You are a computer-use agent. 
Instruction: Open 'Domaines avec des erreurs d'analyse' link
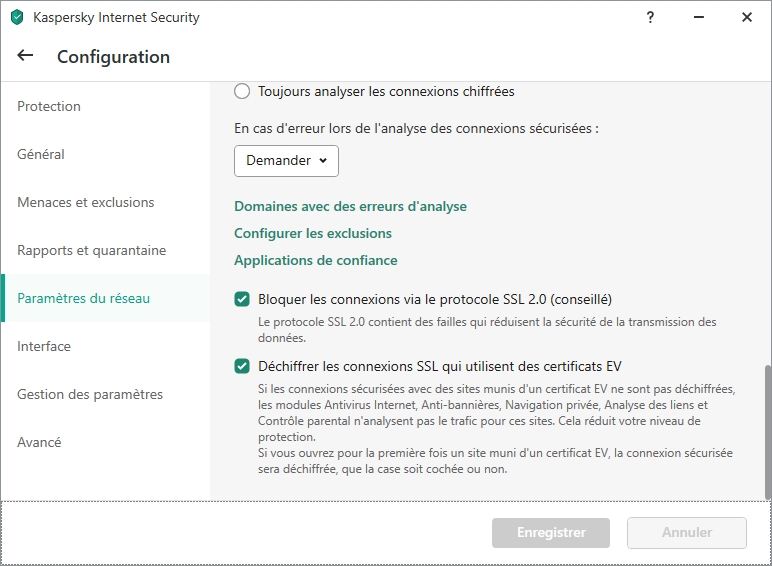[350, 206]
